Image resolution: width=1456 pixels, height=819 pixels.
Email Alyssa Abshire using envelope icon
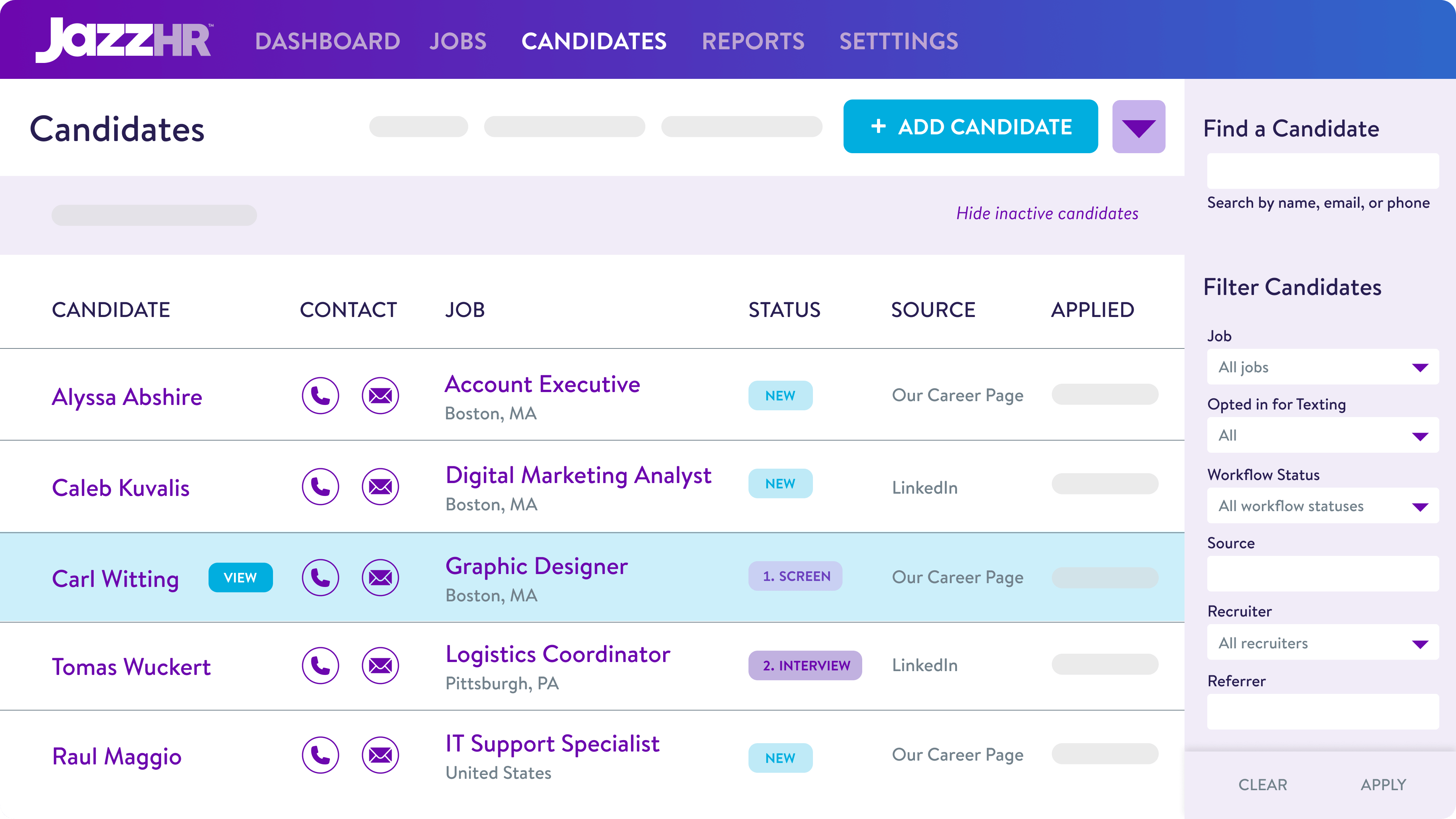[x=380, y=395]
